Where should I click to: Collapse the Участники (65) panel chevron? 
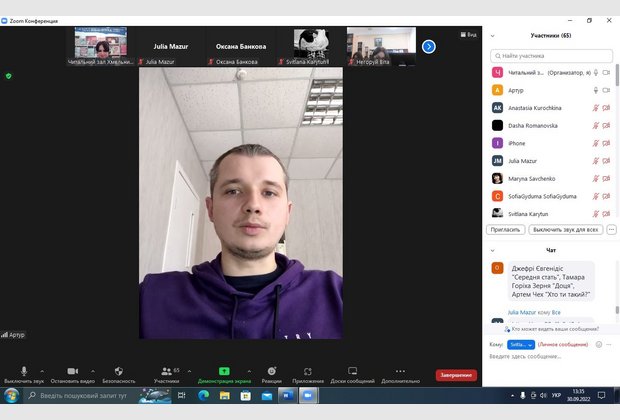coord(493,36)
